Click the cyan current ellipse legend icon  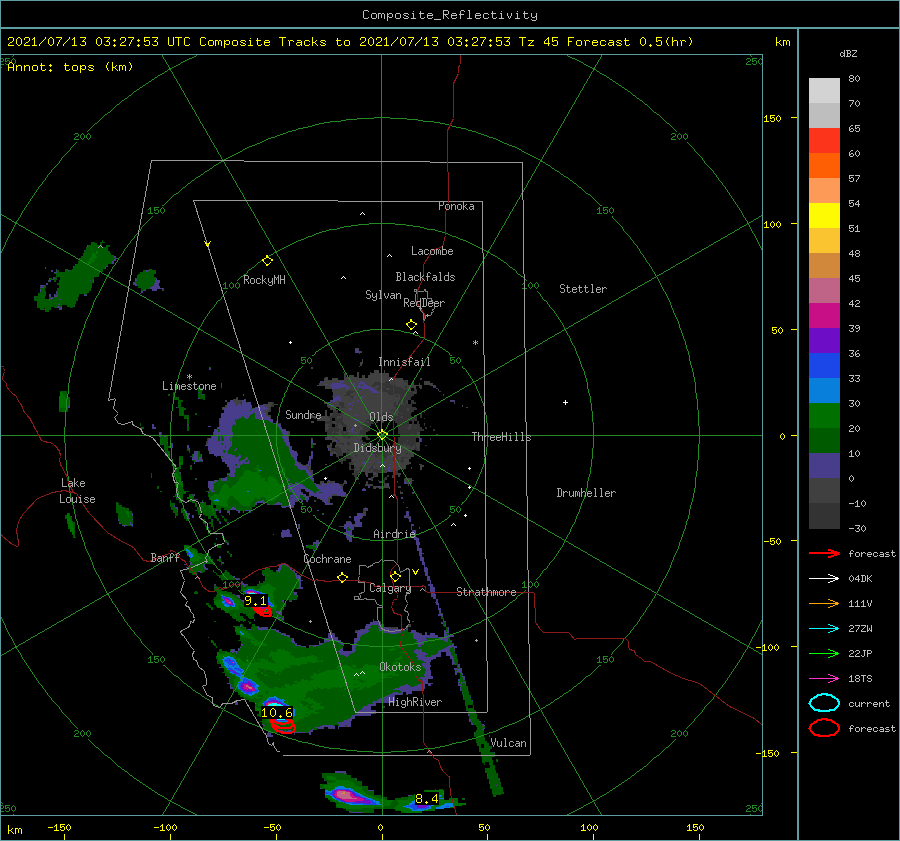point(824,703)
